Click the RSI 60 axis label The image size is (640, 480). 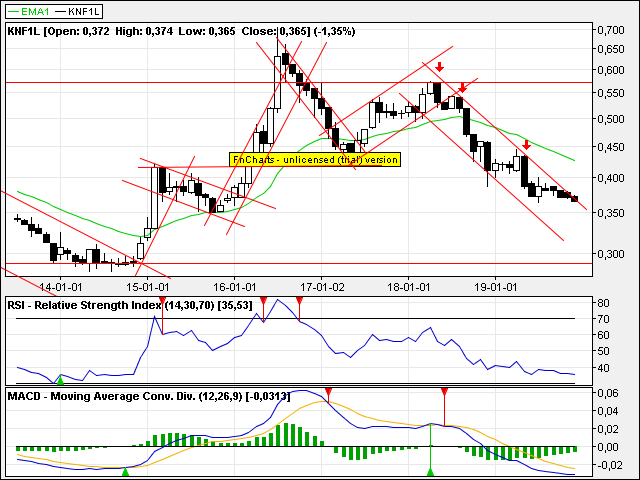tap(603, 335)
